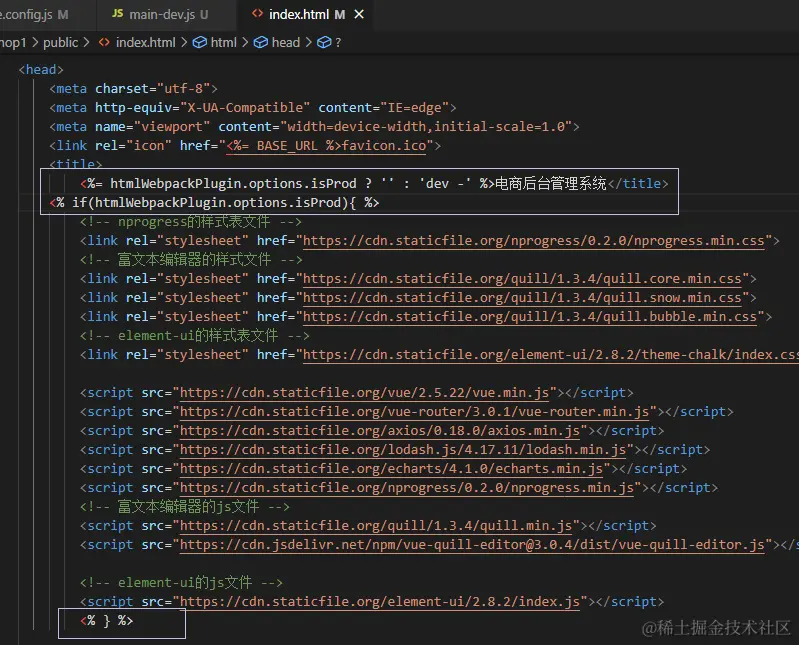
Task: Open the vue-quill-editor.js jsdelivr link
Action: click(472, 545)
